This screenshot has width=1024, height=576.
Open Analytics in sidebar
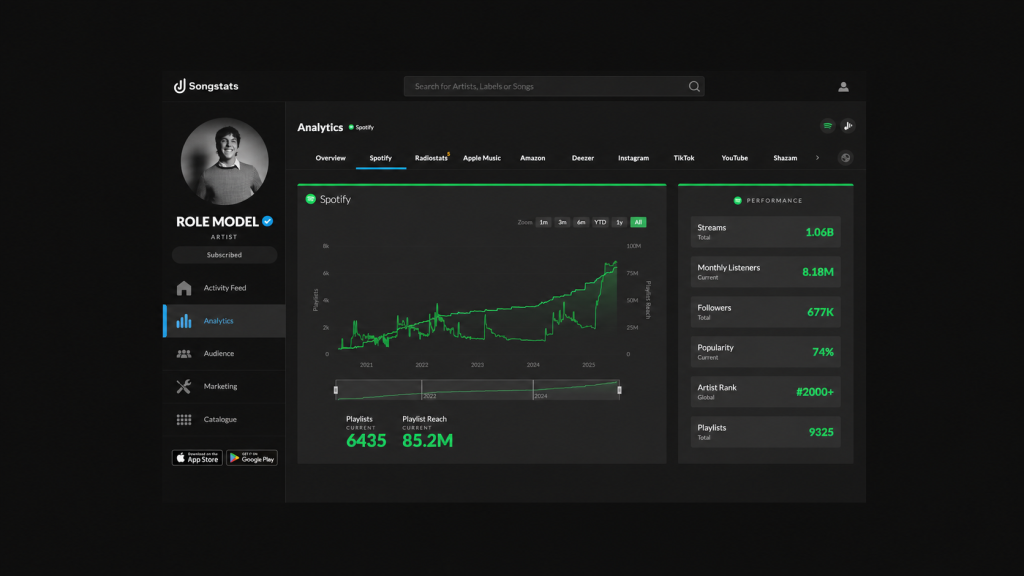[x=224, y=321]
